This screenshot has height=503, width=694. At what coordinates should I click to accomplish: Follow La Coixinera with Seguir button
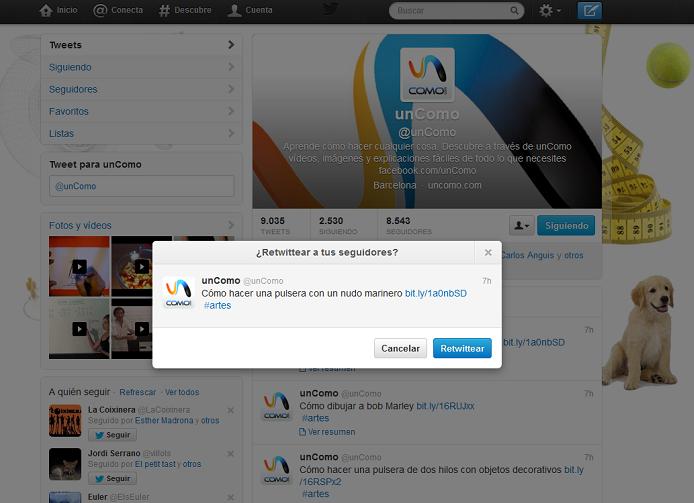tap(113, 435)
